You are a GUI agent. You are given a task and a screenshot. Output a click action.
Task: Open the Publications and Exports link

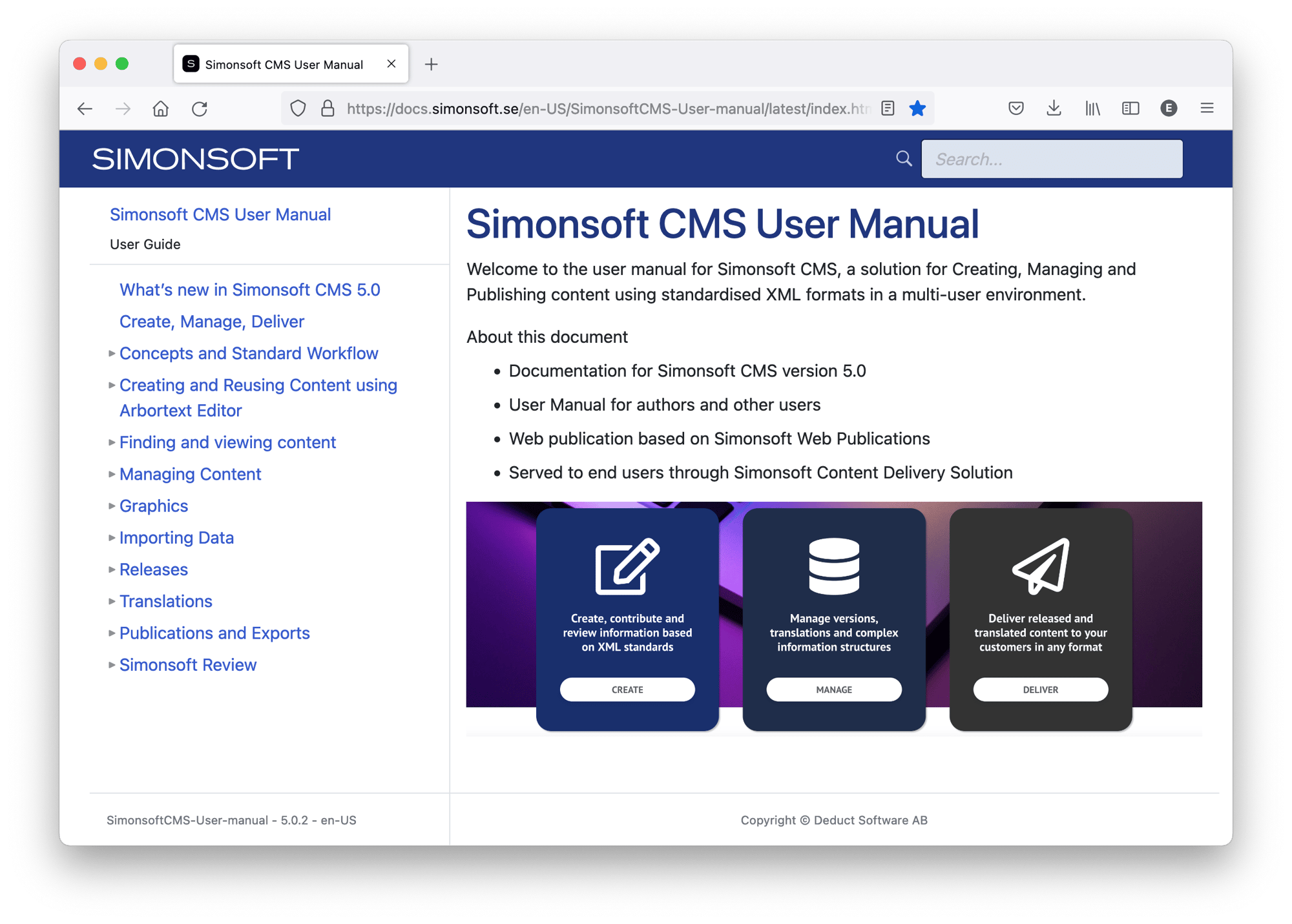click(214, 633)
